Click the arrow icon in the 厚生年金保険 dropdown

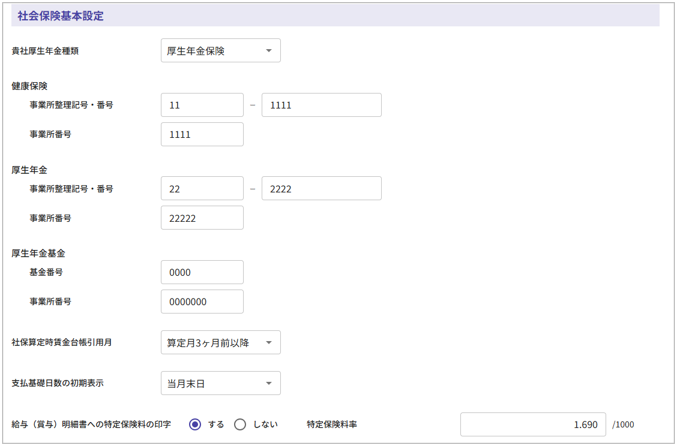[x=268, y=51]
